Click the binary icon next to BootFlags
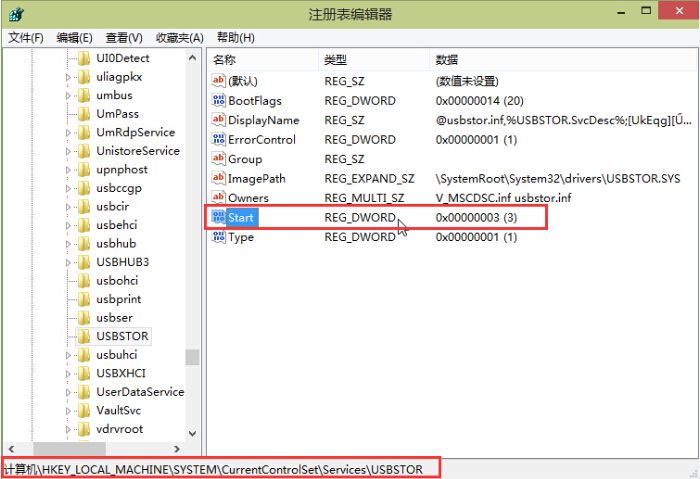Screen dimensions: 700x479 [219, 101]
